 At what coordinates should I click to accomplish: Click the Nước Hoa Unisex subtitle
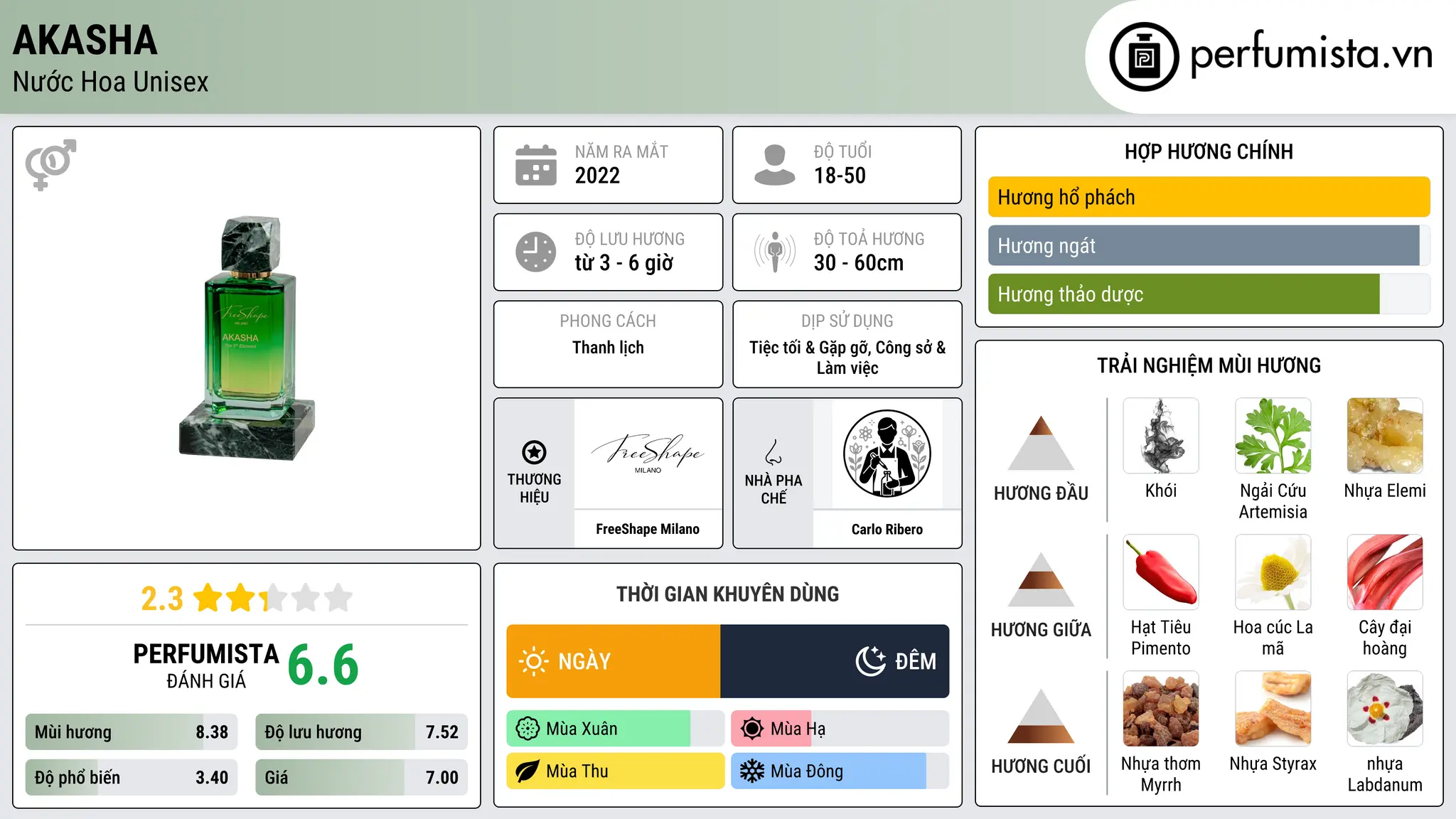(x=110, y=82)
